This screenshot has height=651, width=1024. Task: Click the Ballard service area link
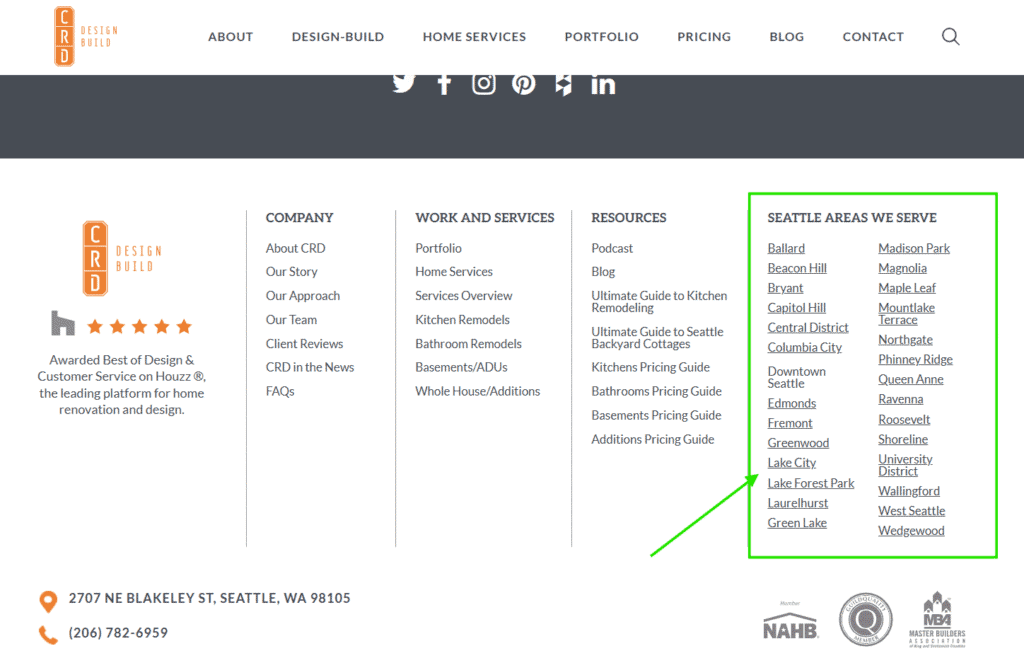click(786, 247)
